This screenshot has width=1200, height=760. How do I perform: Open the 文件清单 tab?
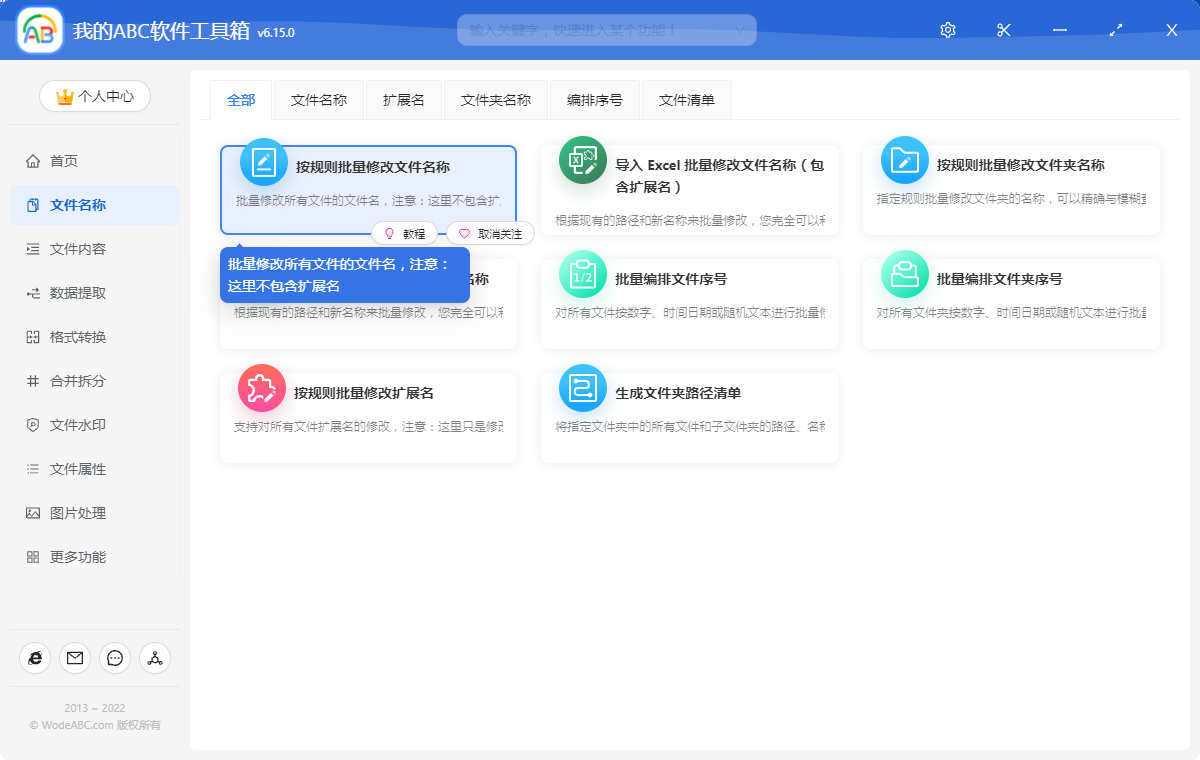coord(686,99)
